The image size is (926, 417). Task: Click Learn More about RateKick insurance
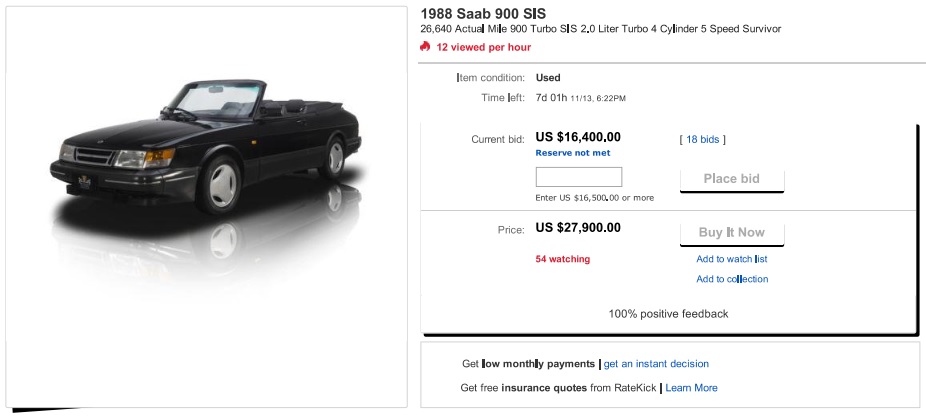(691, 388)
